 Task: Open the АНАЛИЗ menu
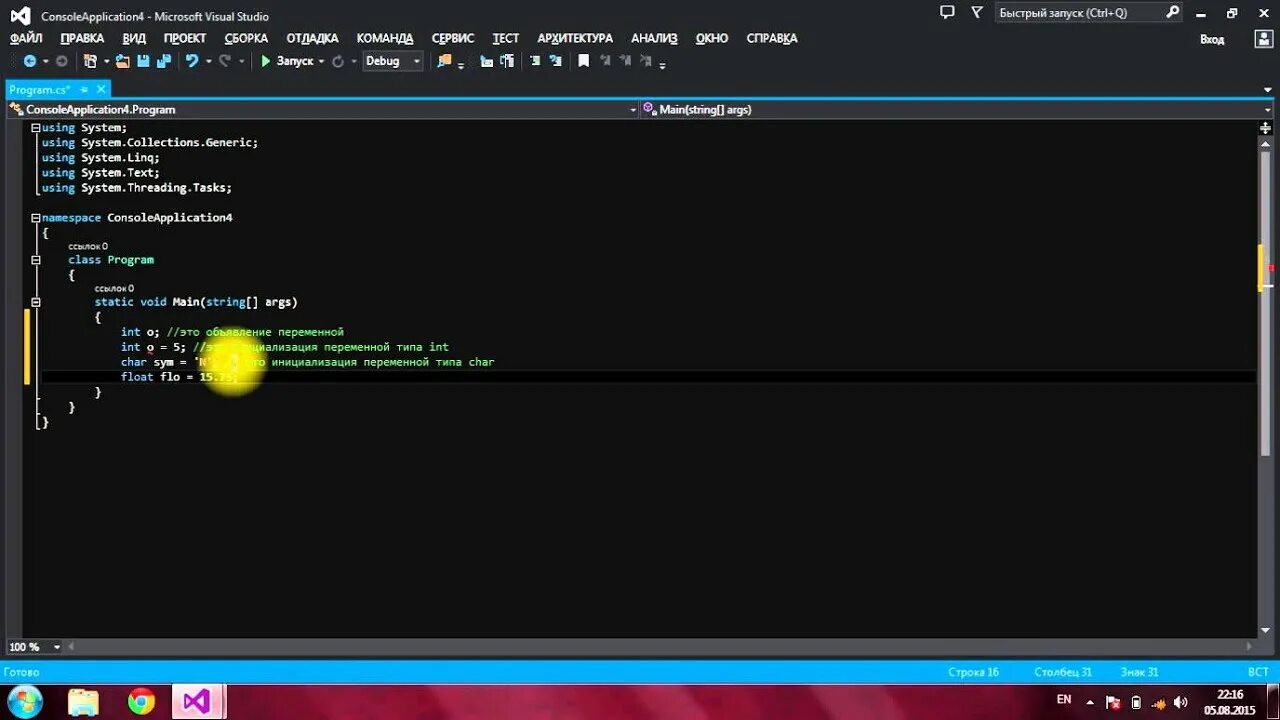tap(654, 38)
